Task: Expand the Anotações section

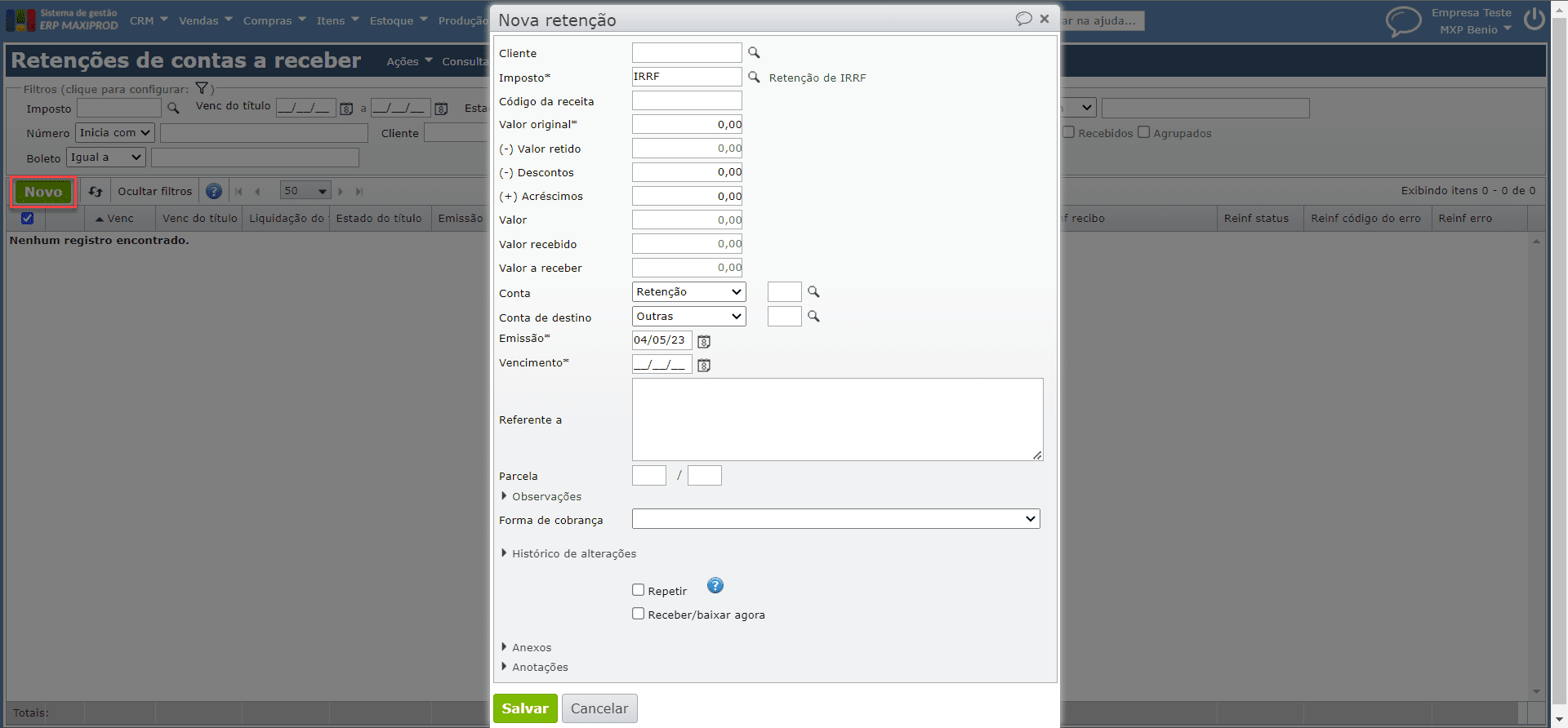Action: coord(534,667)
